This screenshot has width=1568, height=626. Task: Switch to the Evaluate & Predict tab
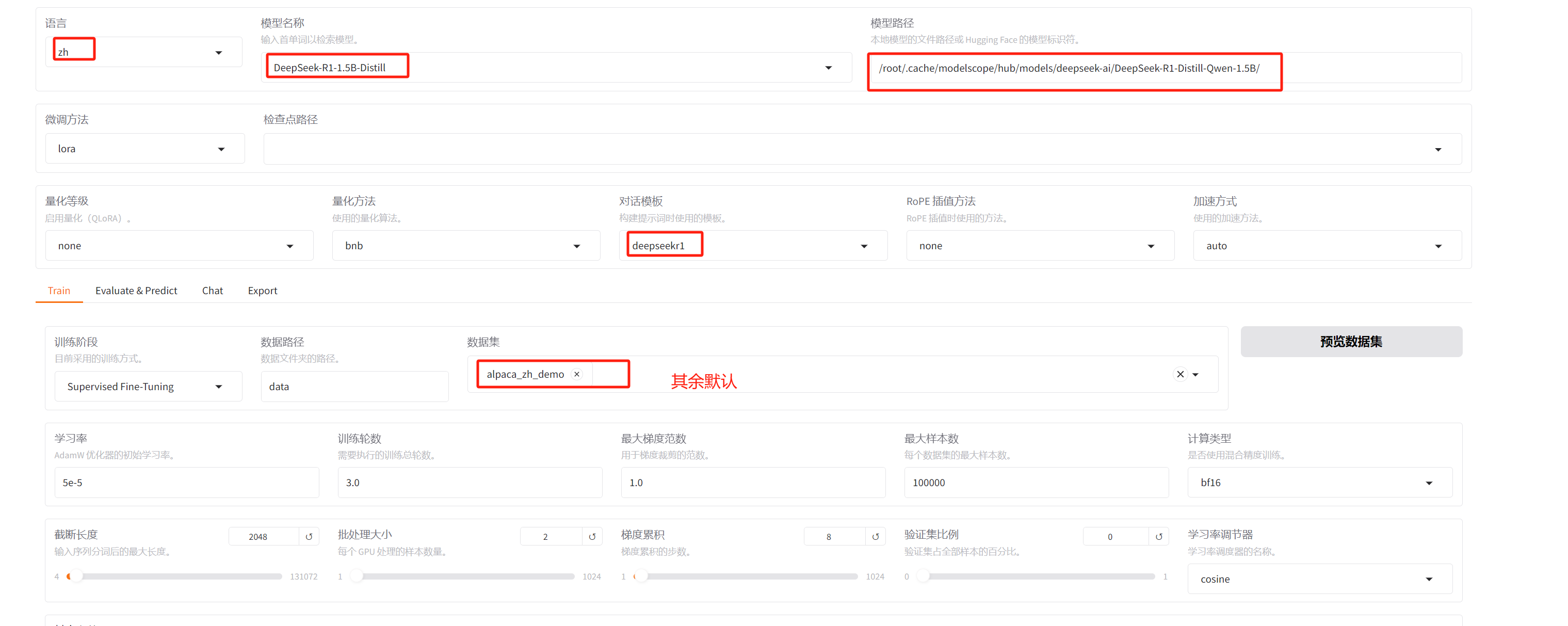136,291
